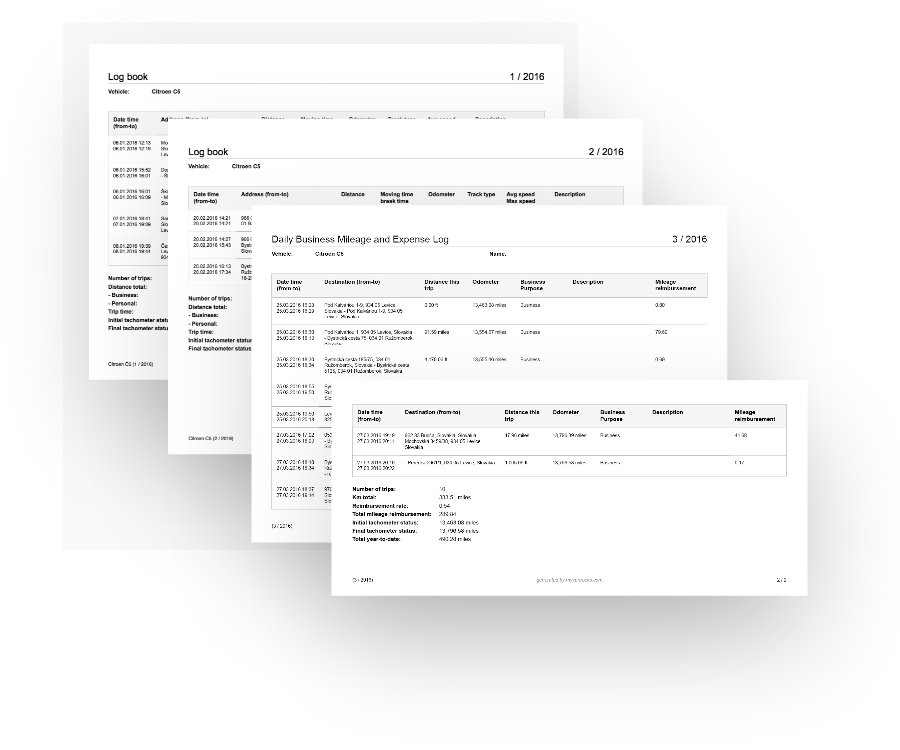Viewport: 900px width, 750px height.
Task: Click 'Description' header on the 3 / 2016 page
Action: (588, 282)
